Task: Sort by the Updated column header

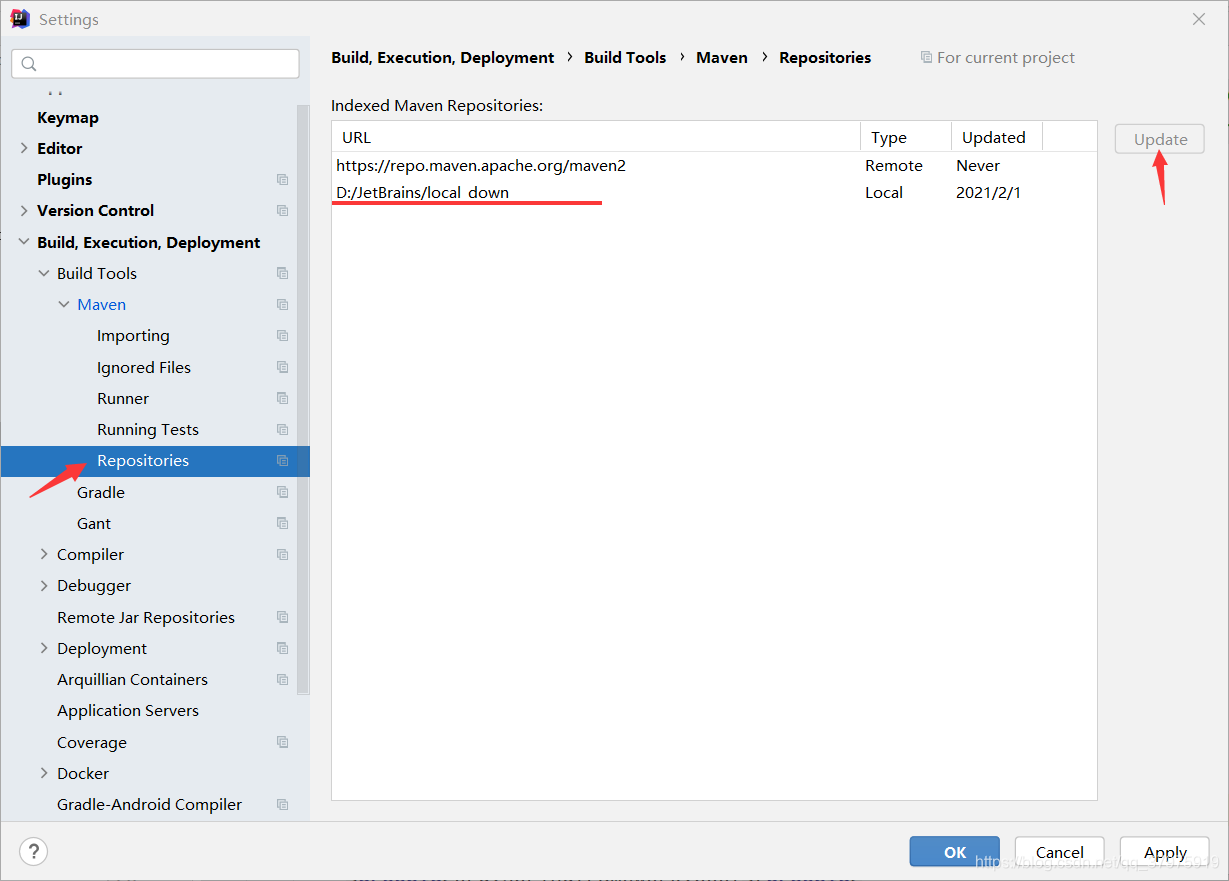Action: tap(996, 137)
